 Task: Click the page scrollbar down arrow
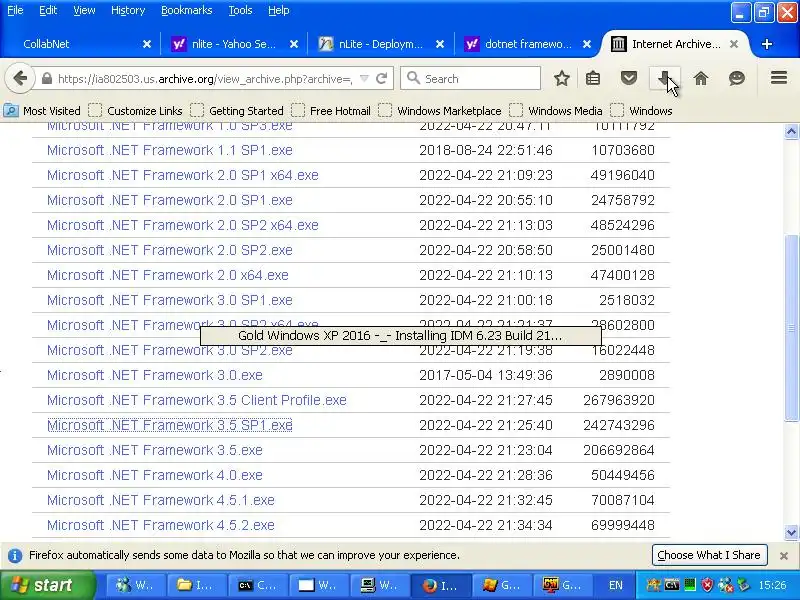(x=791, y=533)
